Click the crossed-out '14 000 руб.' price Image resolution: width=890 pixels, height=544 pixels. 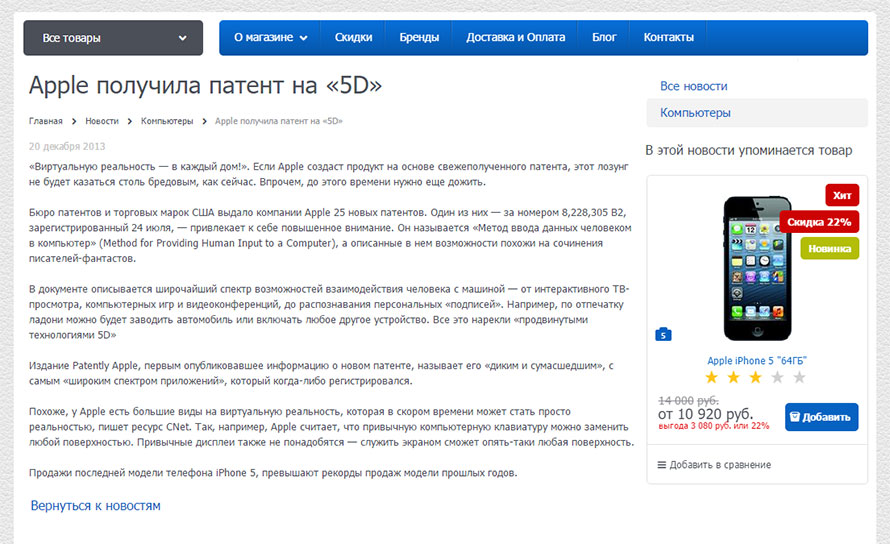688,400
